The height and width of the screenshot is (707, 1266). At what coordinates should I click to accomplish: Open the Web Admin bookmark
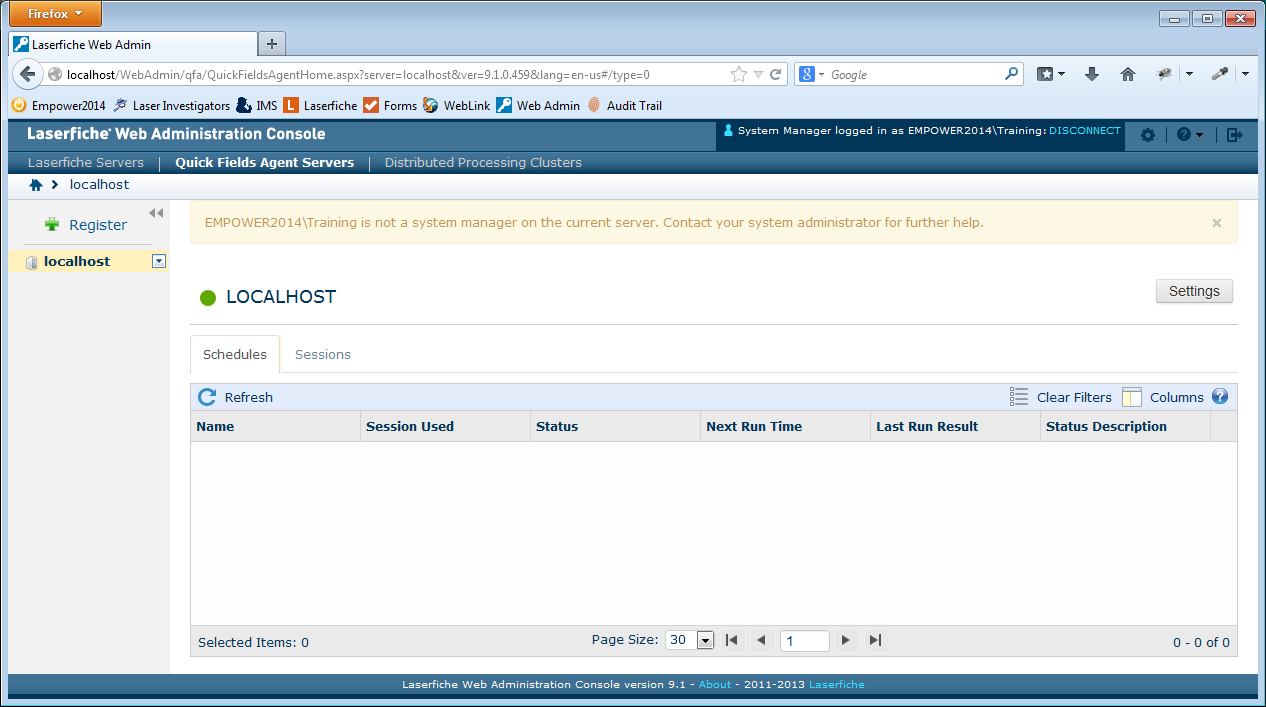[538, 105]
